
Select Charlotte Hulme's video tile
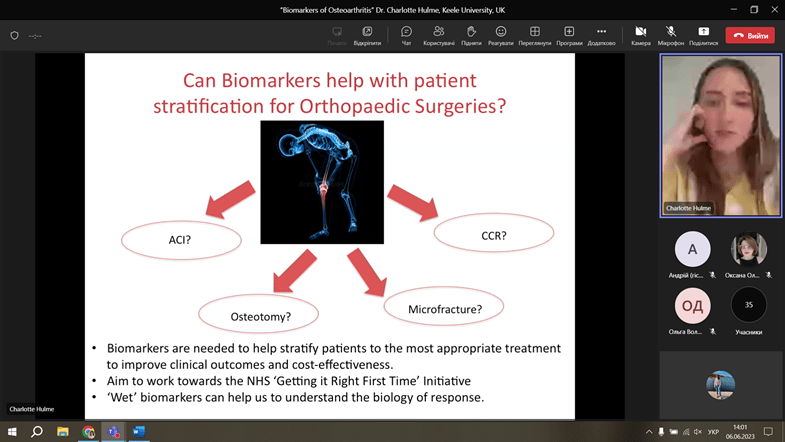(720, 135)
